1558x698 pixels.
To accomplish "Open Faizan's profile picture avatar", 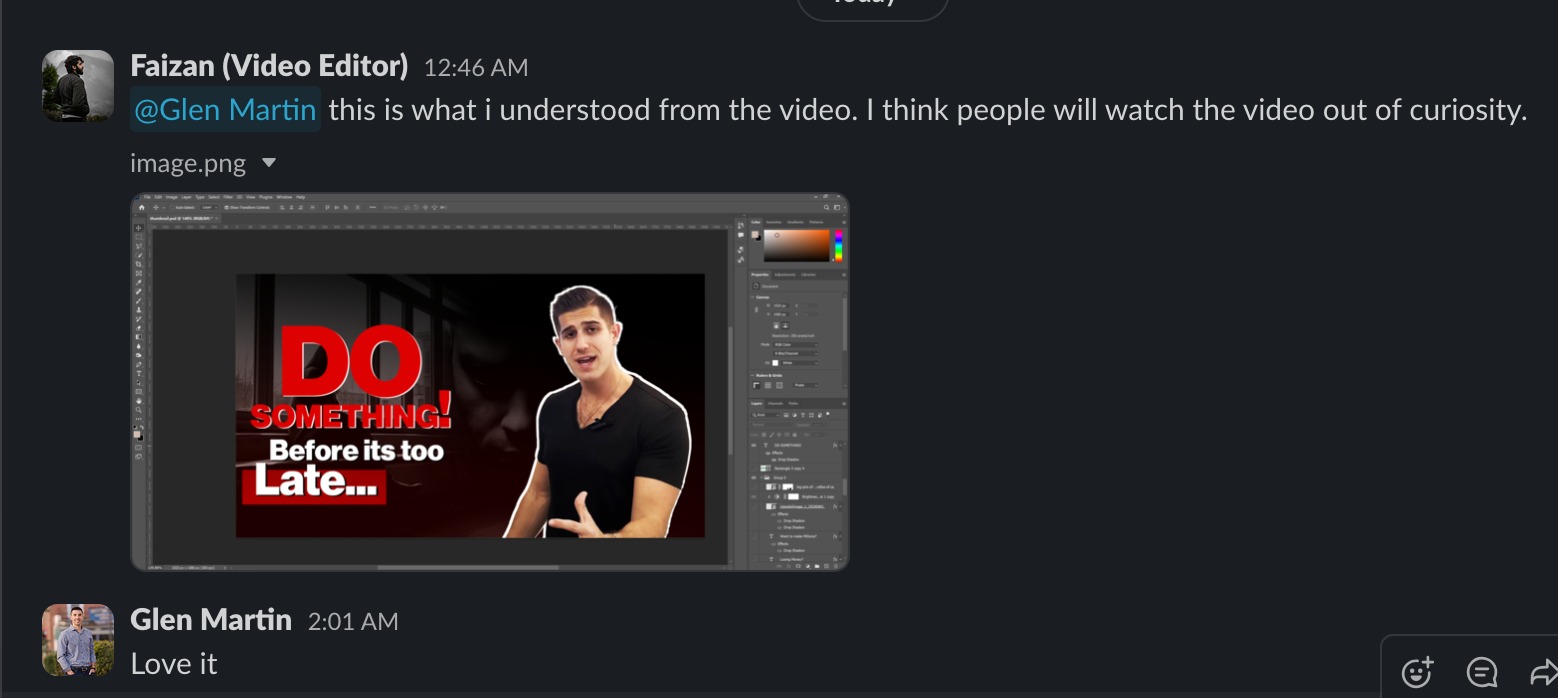I will [x=78, y=86].
